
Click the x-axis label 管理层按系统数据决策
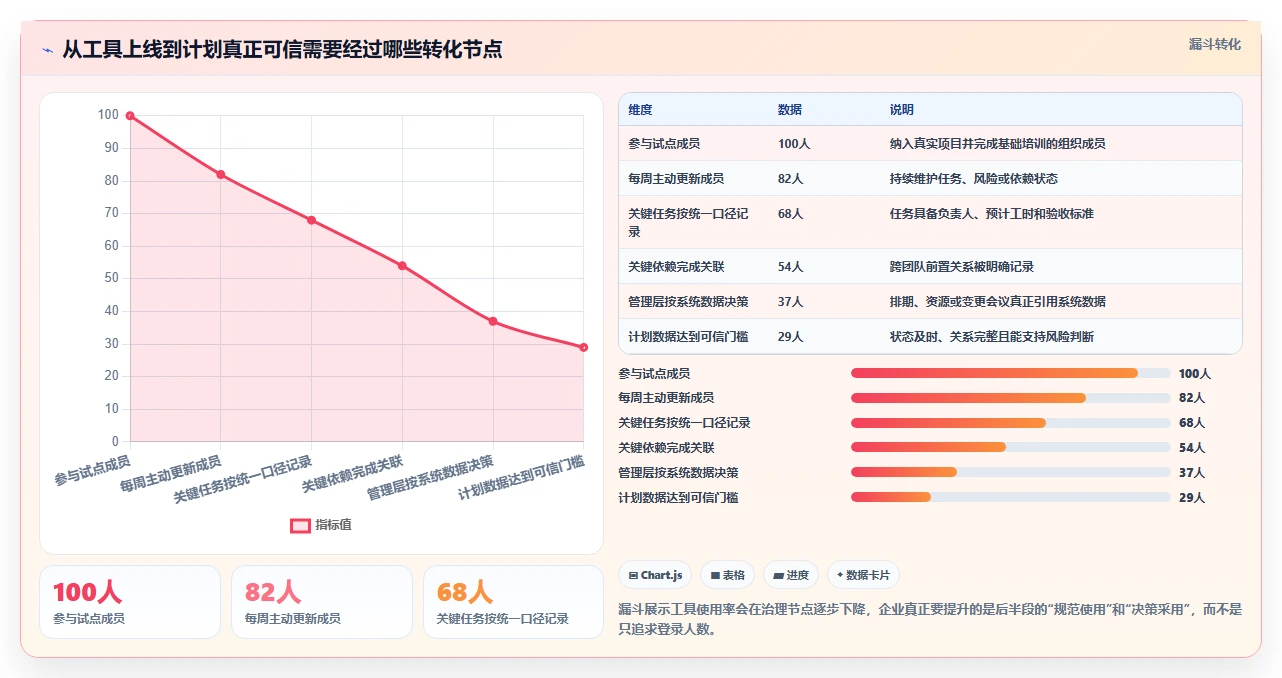pyautogui.click(x=430, y=478)
